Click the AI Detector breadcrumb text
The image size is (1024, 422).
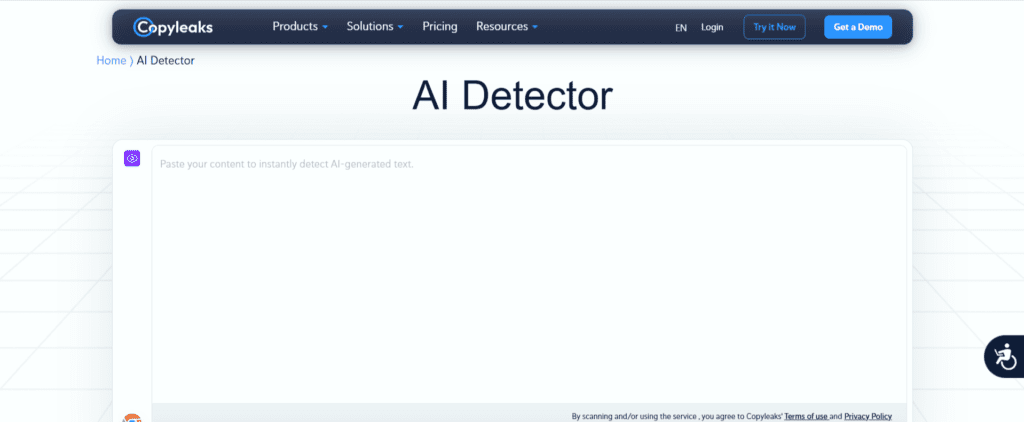coord(165,61)
